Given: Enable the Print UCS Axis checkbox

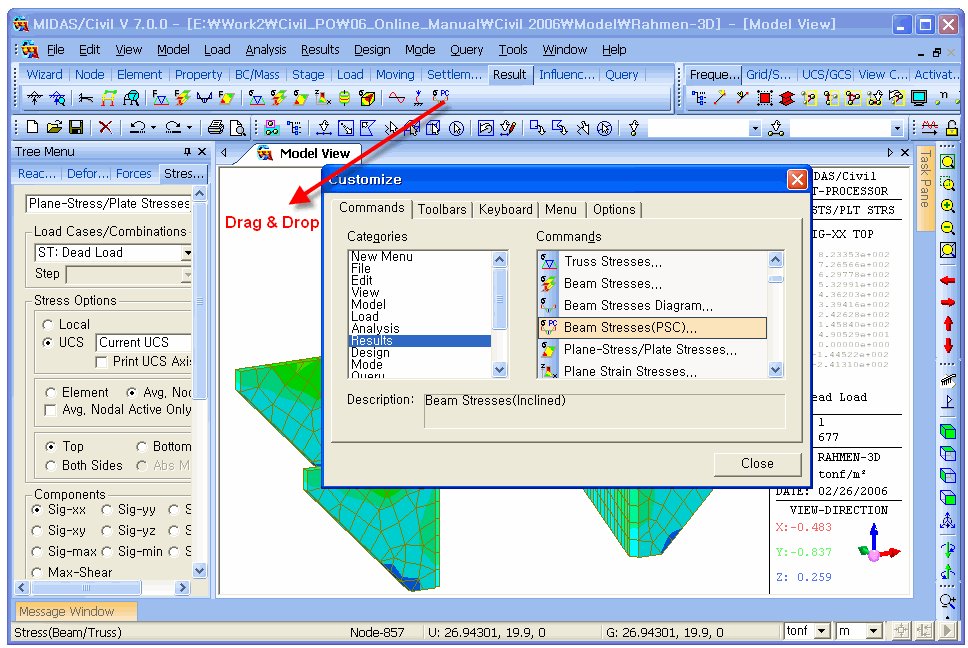Looking at the screenshot, I should (102, 361).
